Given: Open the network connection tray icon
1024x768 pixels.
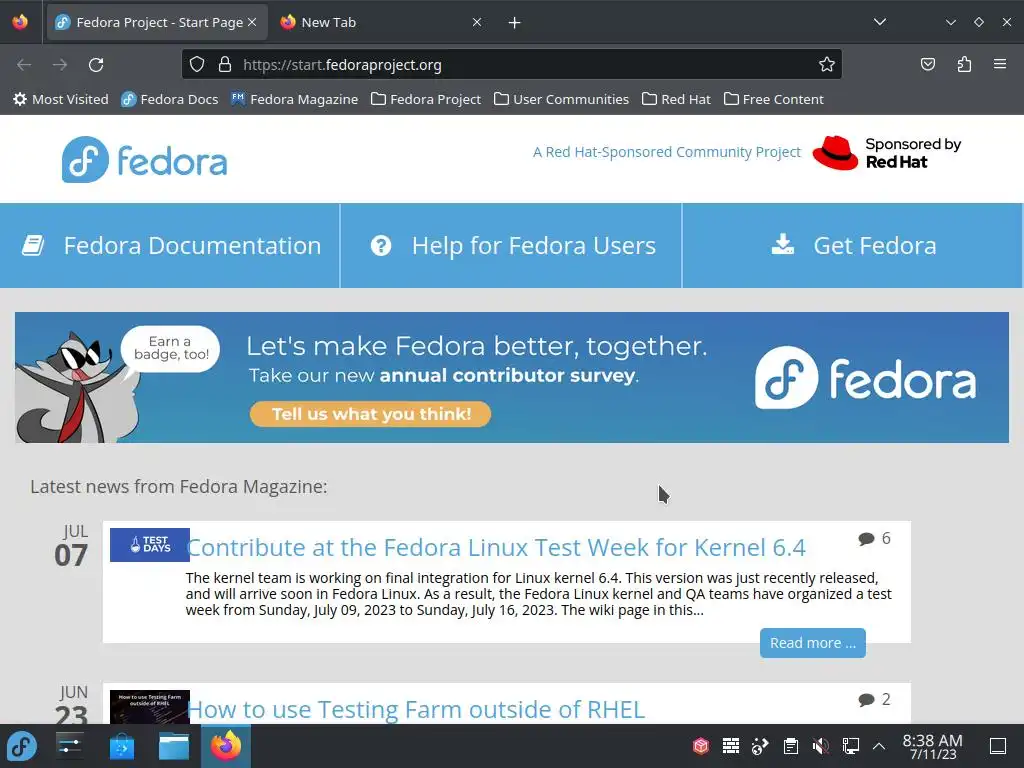Looking at the screenshot, I should click(851, 746).
